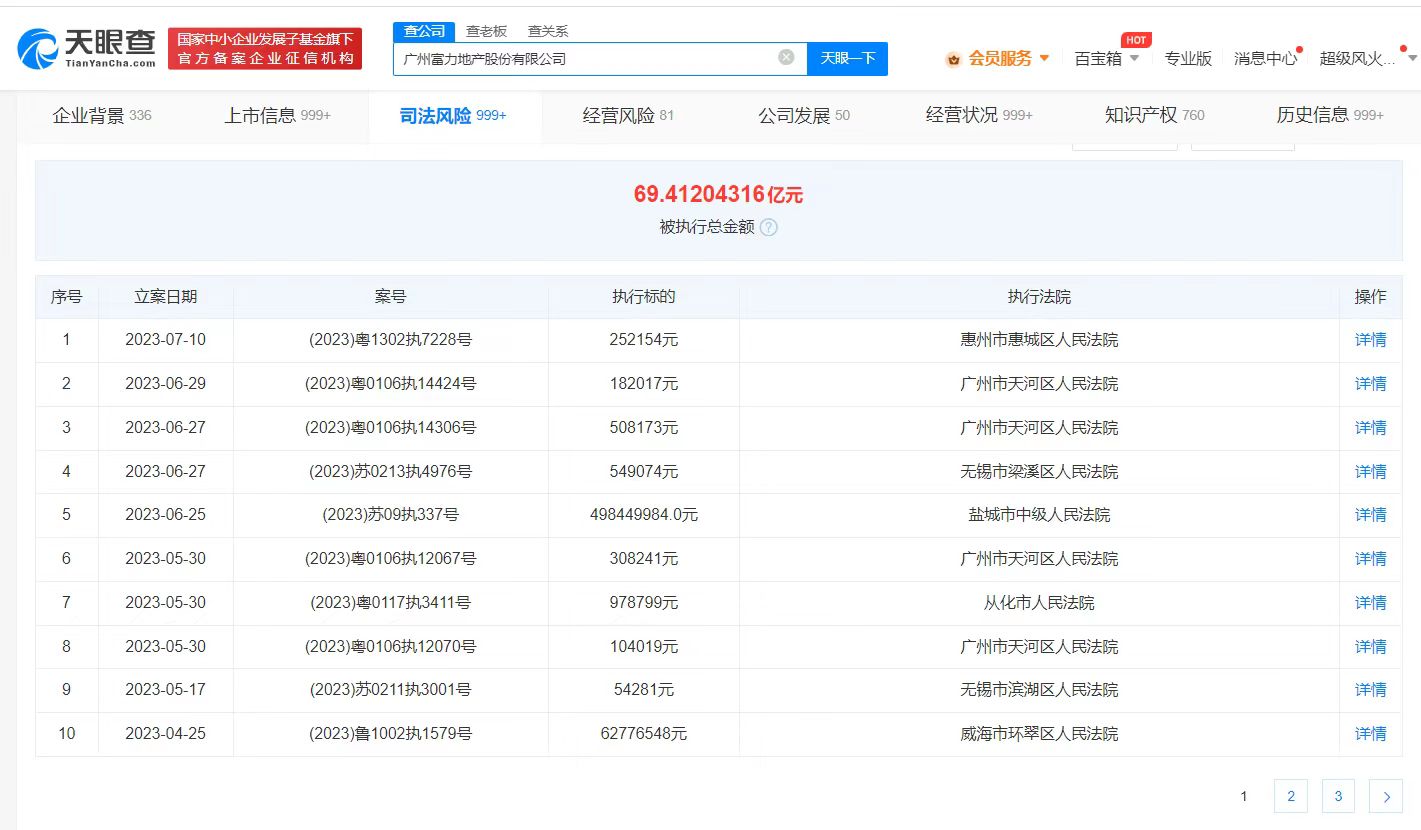Click the date 2023-06-29
The height and width of the screenshot is (830, 1421).
(166, 384)
